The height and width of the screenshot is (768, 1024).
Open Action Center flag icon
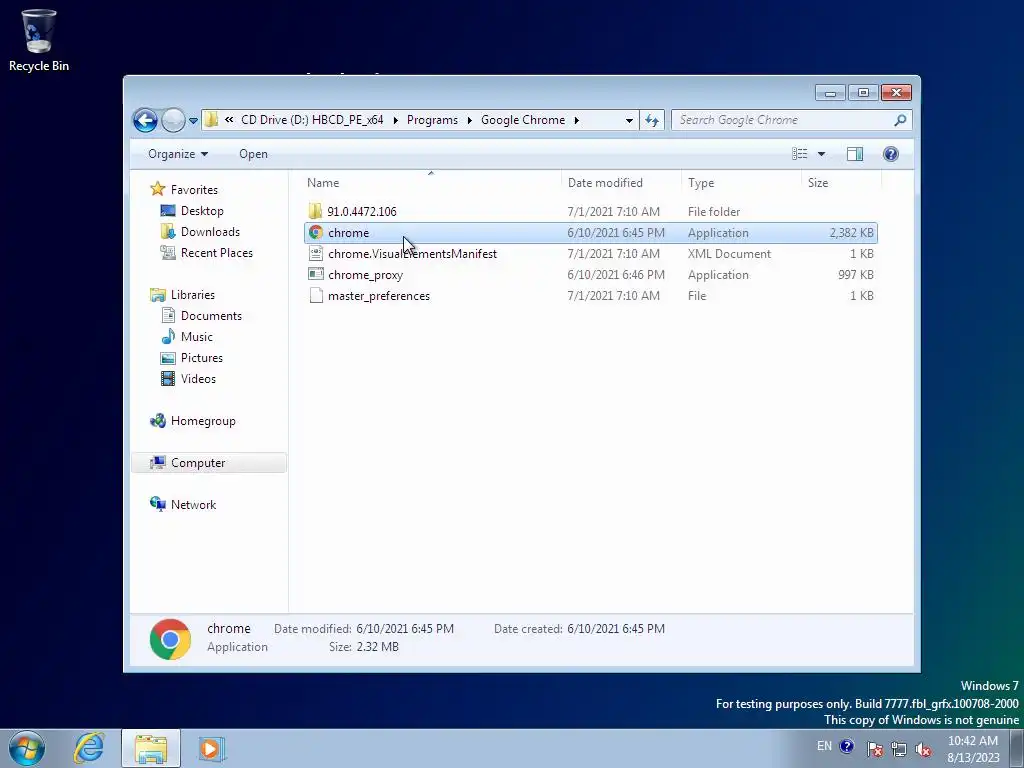875,749
